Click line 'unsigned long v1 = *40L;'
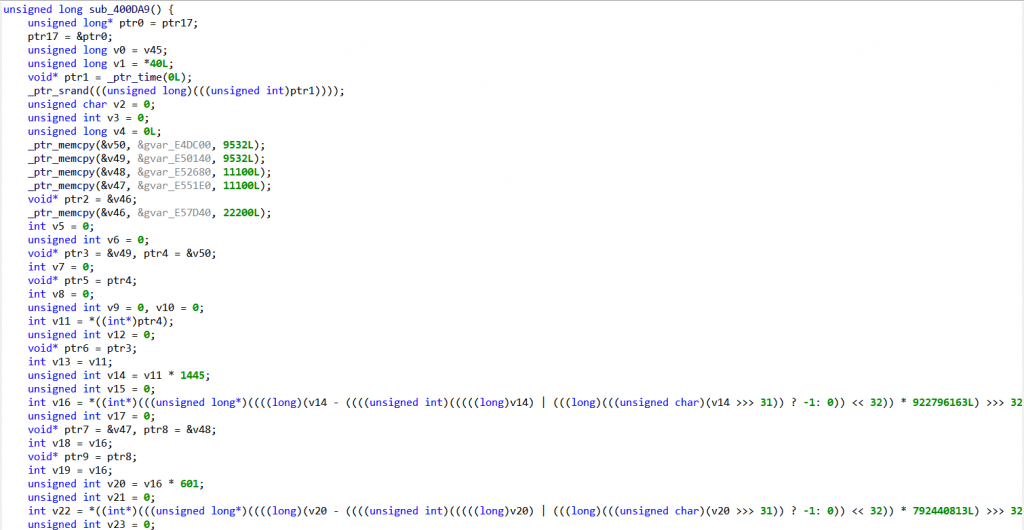This screenshot has height=530, width=1024. [101, 63]
